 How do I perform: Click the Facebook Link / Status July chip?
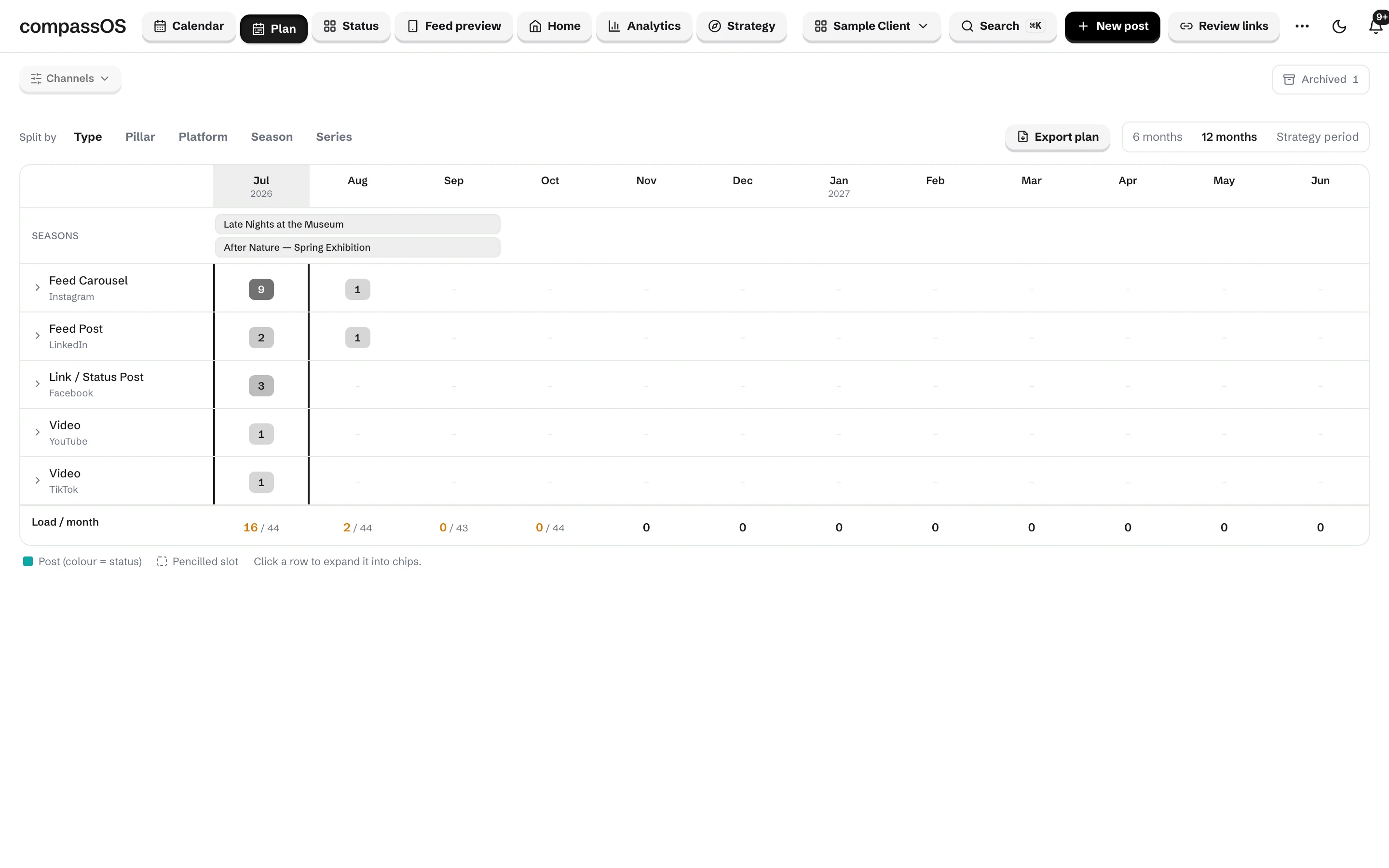tap(261, 386)
